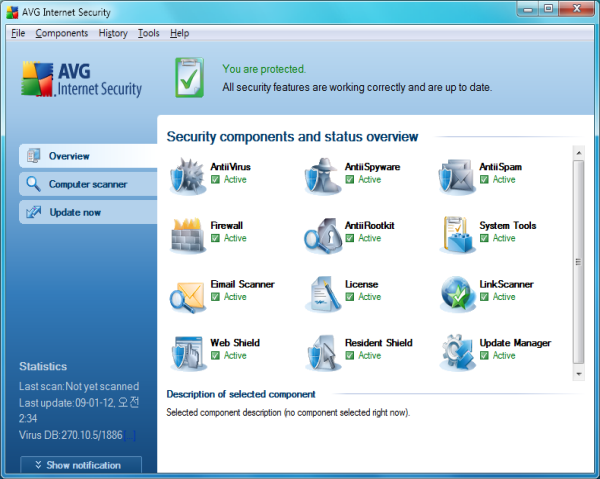The image size is (600, 479).
Task: Click the components list scrollbar thumb
Action: click(x=579, y=262)
